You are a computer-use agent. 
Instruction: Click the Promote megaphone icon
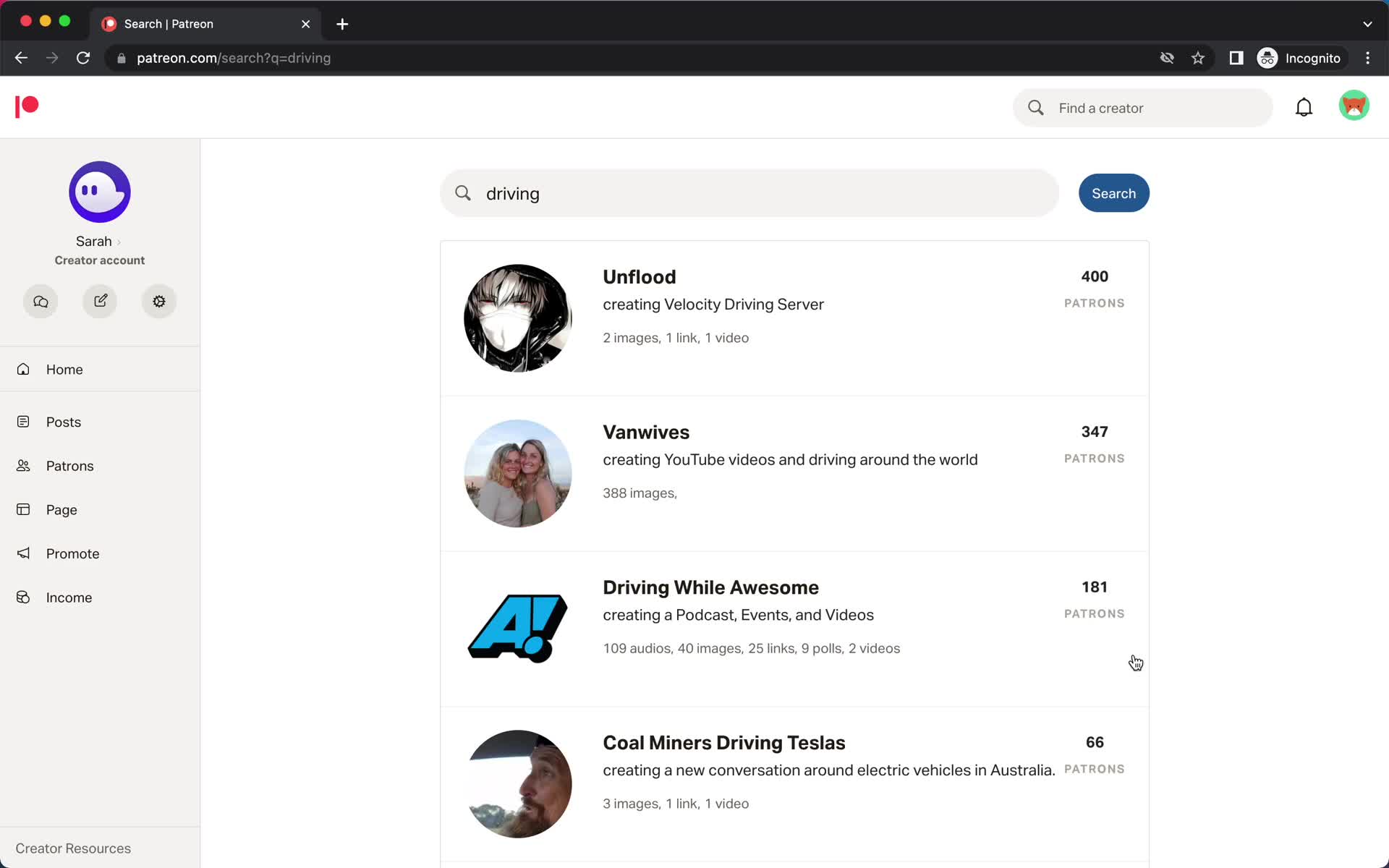click(23, 553)
